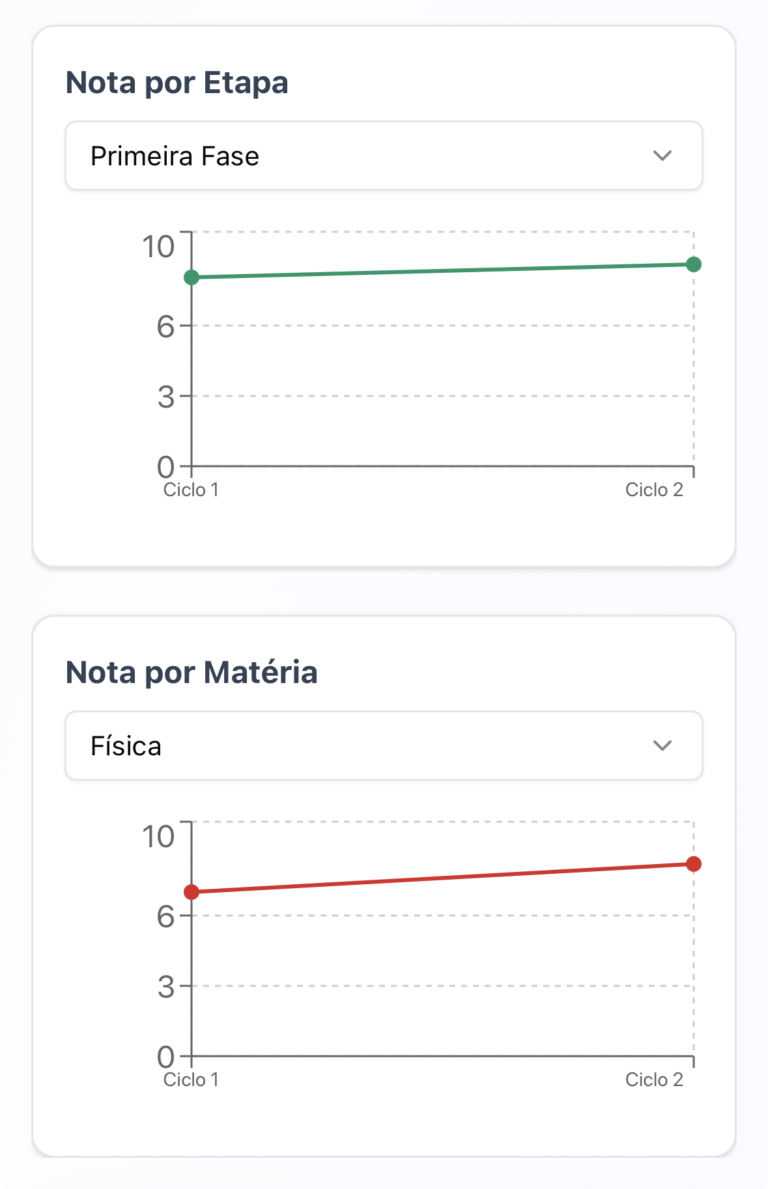Click Ciclo 2 label in Matéria chart
The image size is (768, 1189).
click(x=654, y=1080)
